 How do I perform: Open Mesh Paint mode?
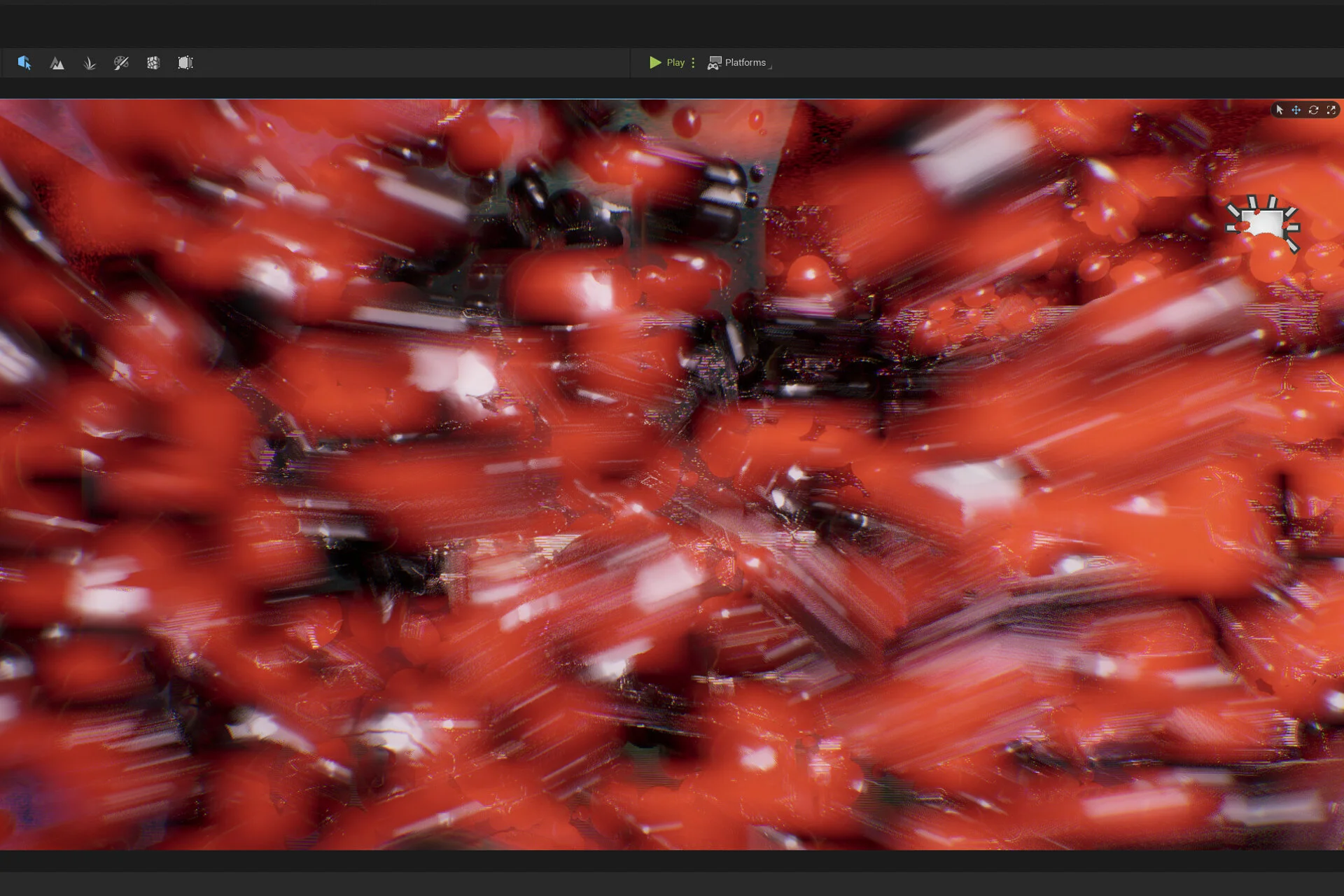click(x=121, y=63)
